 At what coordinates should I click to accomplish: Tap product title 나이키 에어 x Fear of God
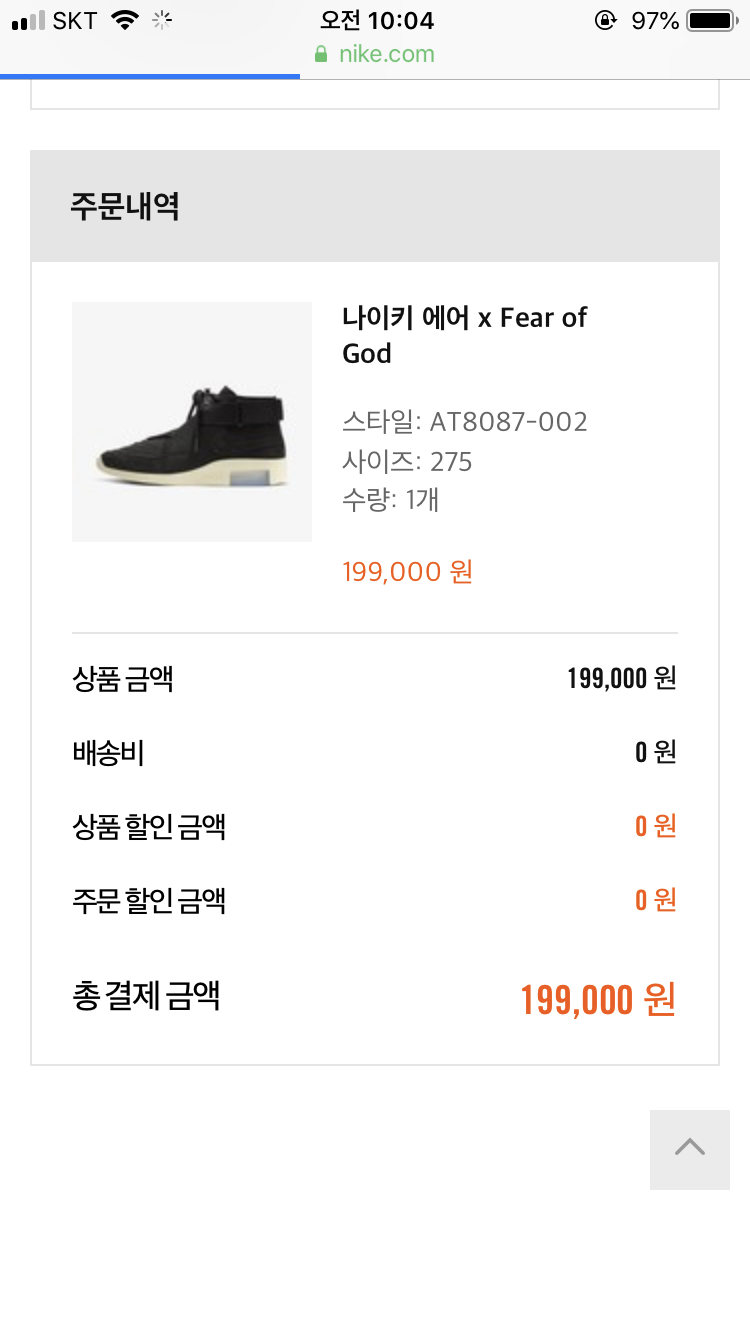[x=464, y=335]
